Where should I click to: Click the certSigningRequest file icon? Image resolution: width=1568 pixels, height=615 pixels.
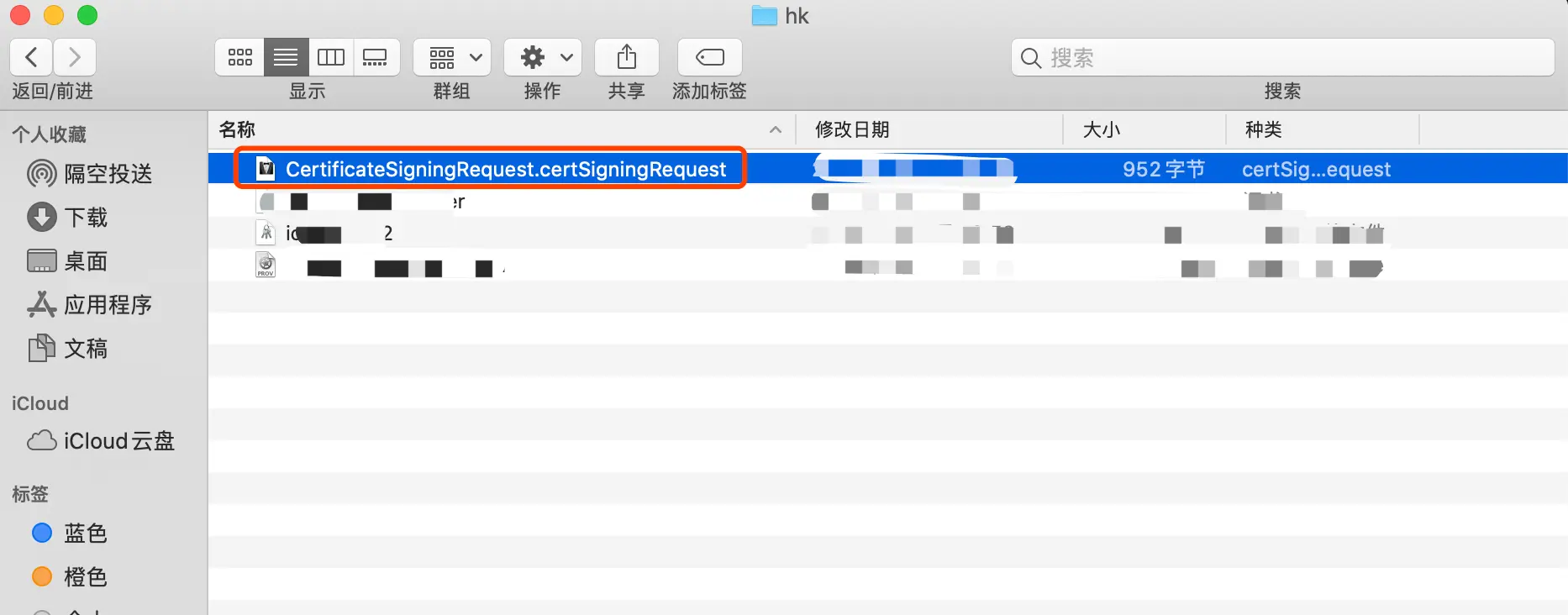point(266,169)
